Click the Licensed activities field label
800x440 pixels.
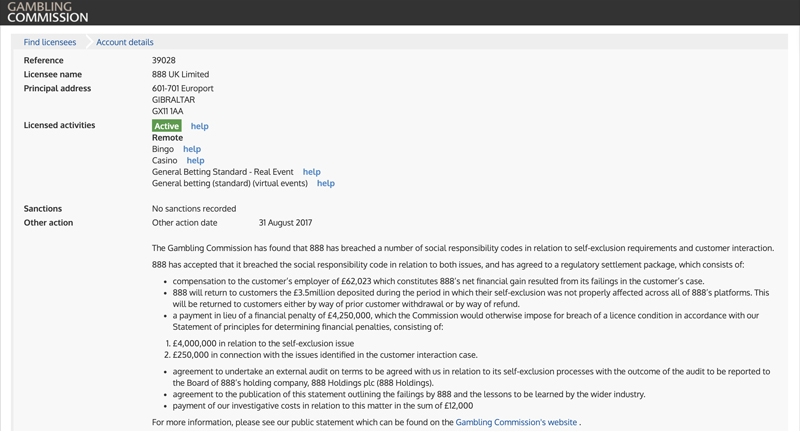[x=59, y=125]
